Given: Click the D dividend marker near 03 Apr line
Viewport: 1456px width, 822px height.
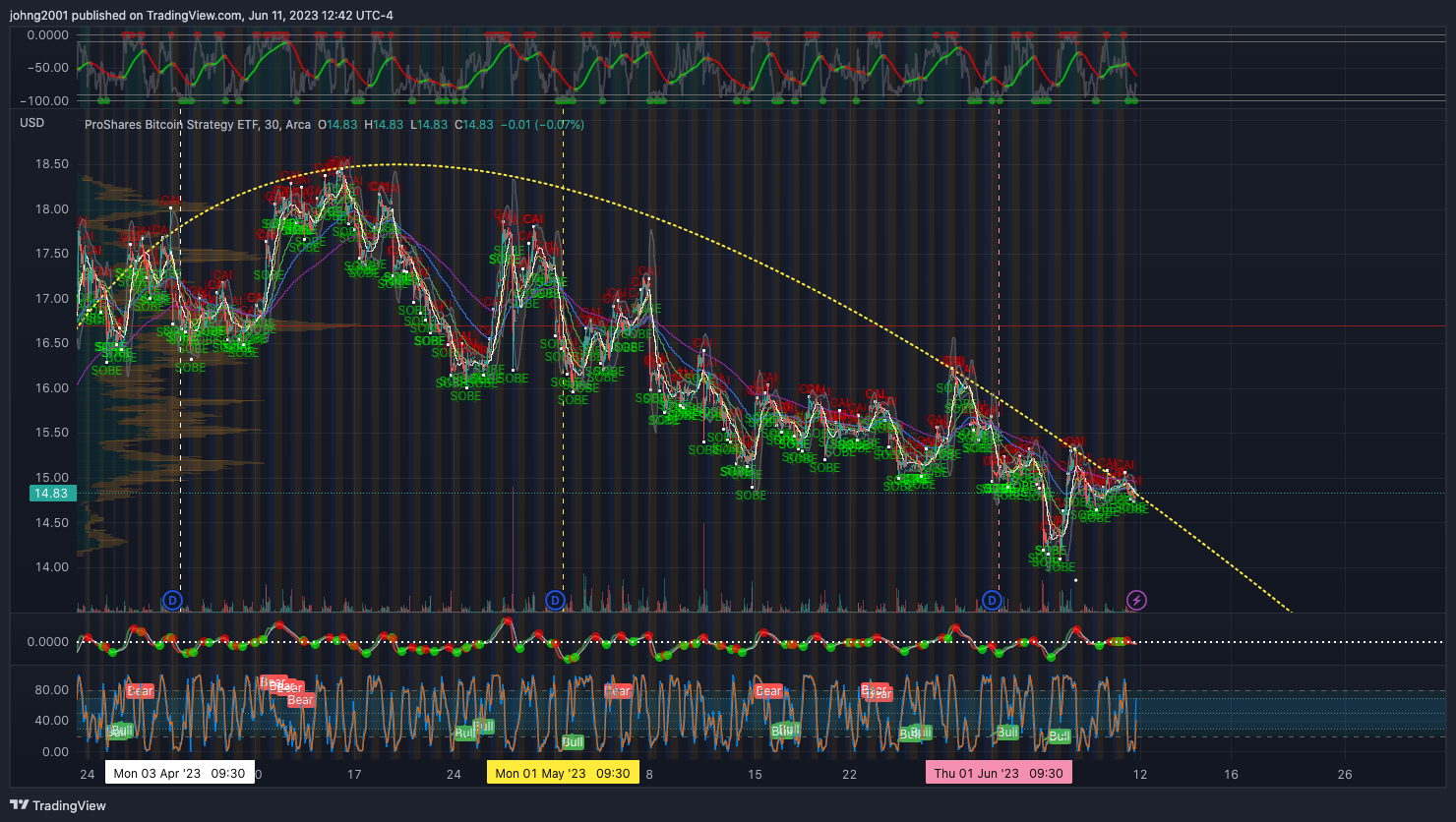Looking at the screenshot, I should [172, 599].
